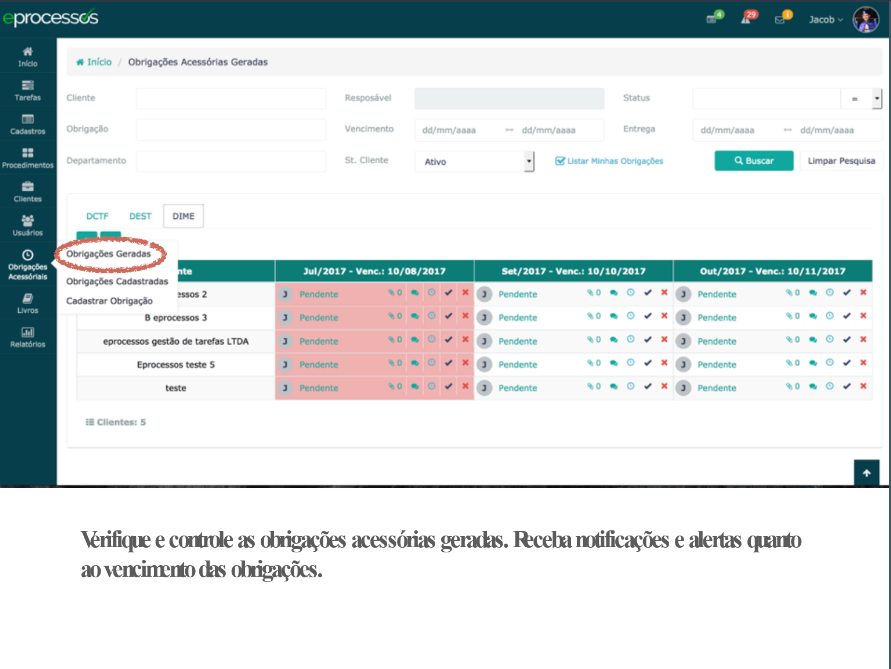Select Obrigações Cadastradas from the submenu
This screenshot has height=669, width=891.
pyautogui.click(x=117, y=281)
